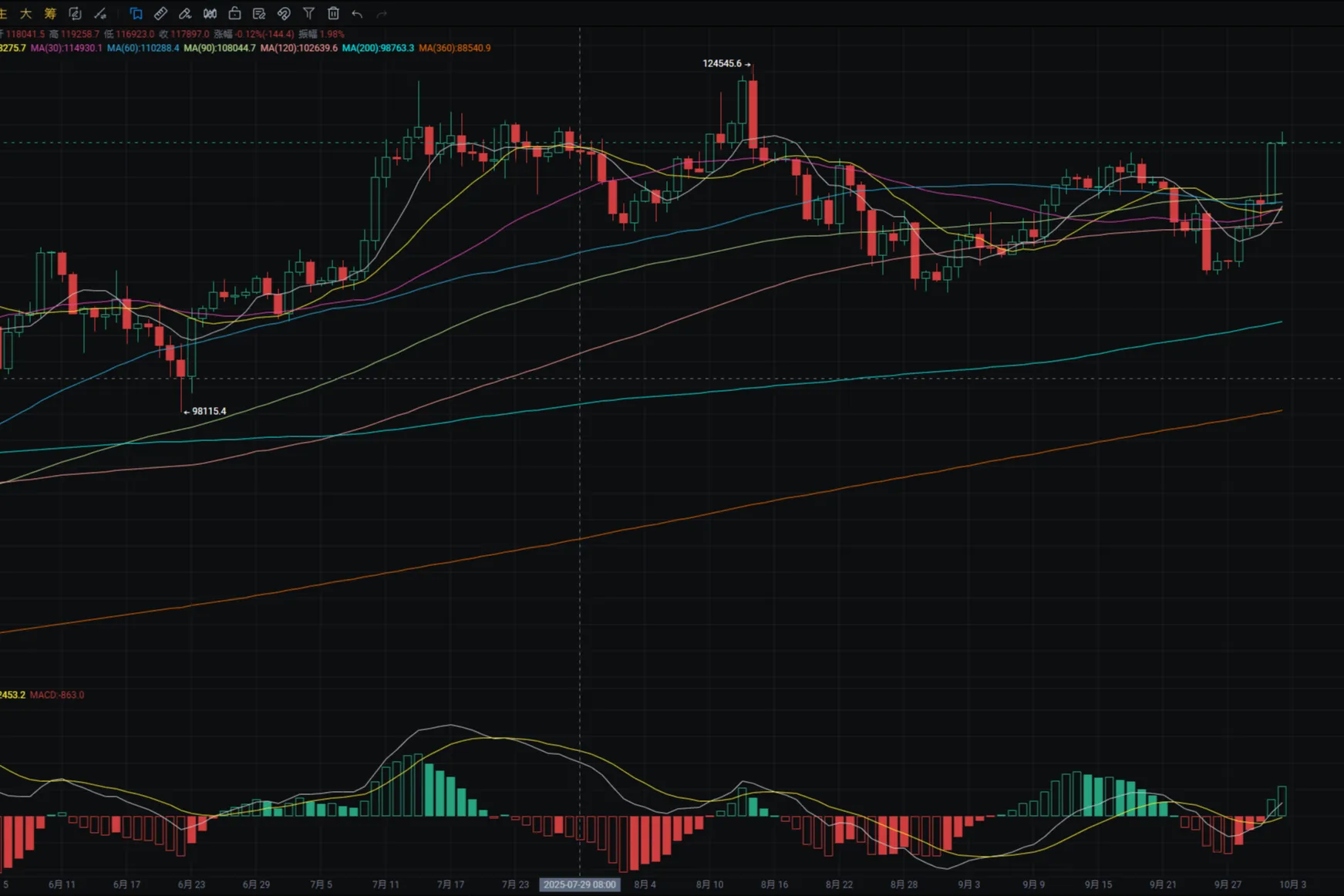
Task: Click the 2025-07-29 08:00 date marker
Action: (x=579, y=884)
